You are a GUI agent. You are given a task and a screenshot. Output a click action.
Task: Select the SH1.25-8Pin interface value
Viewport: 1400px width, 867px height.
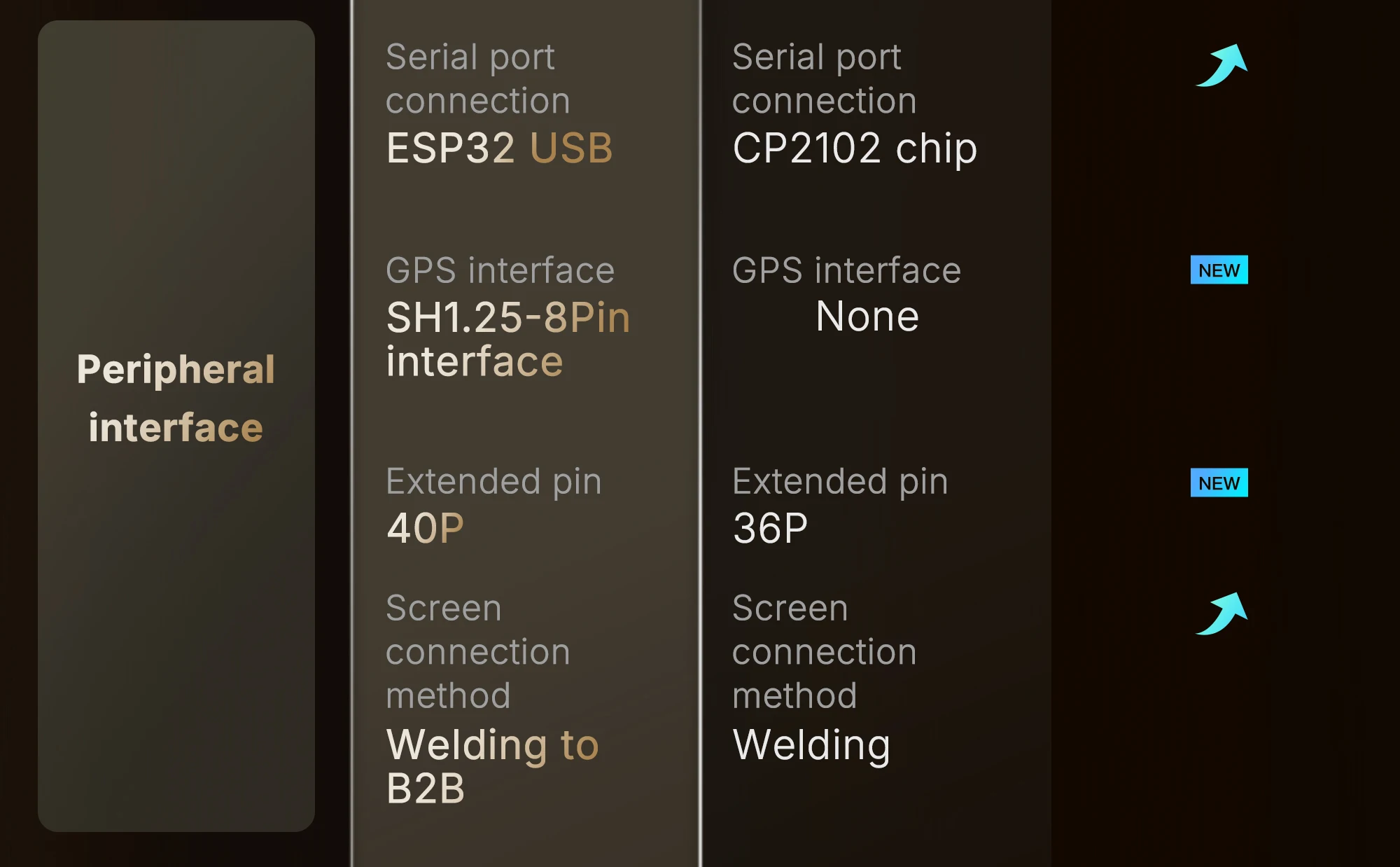tap(508, 339)
